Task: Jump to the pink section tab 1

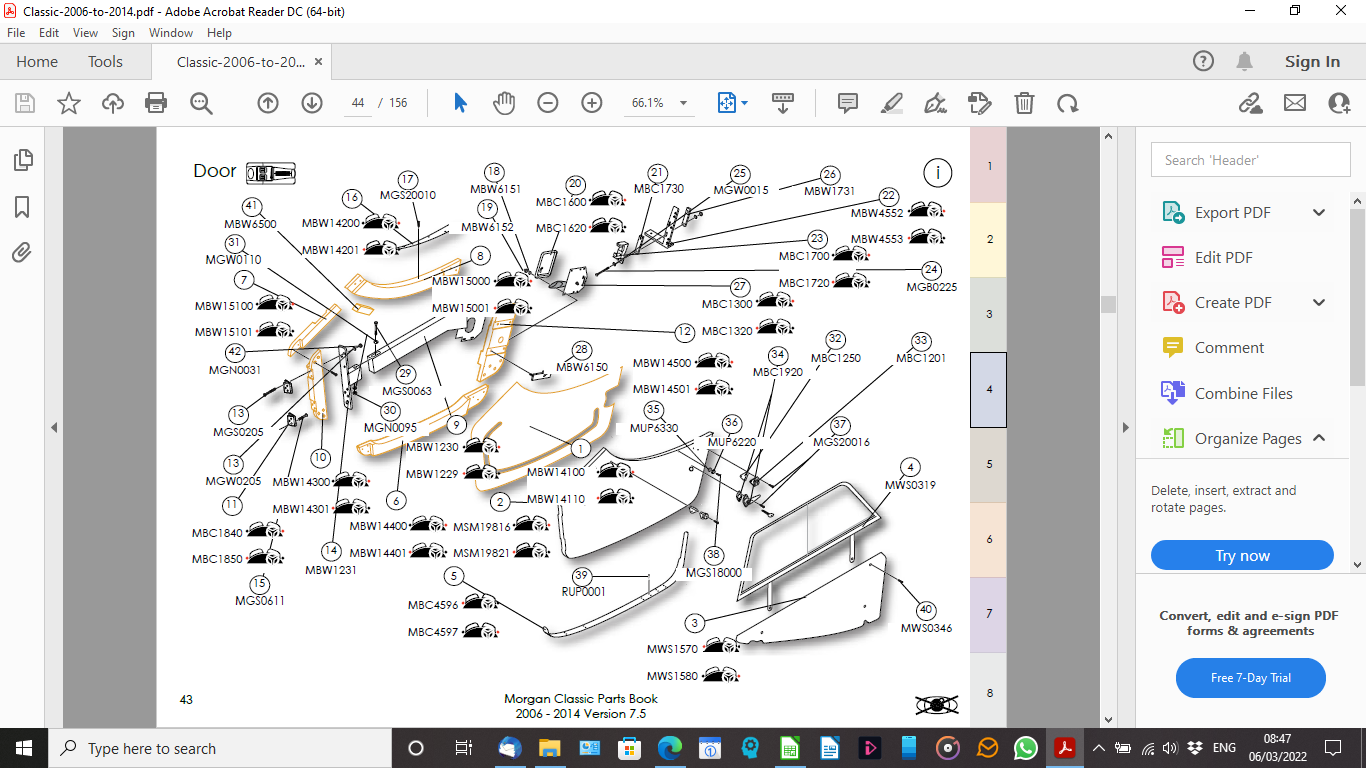Action: coord(989,165)
